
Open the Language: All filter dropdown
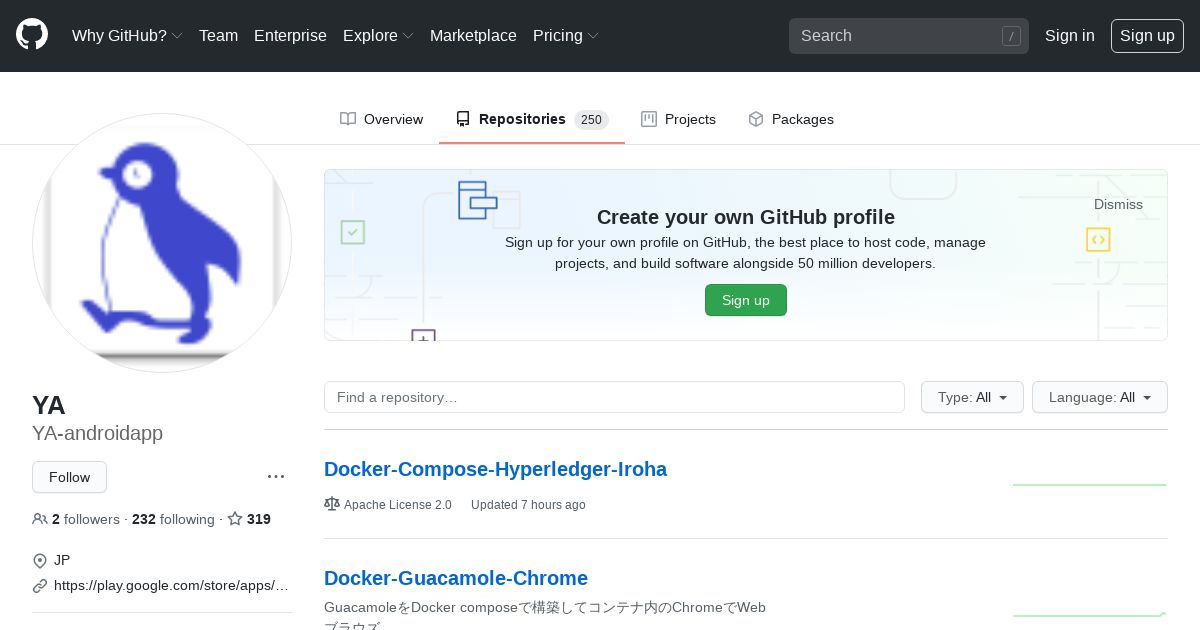pos(1100,397)
